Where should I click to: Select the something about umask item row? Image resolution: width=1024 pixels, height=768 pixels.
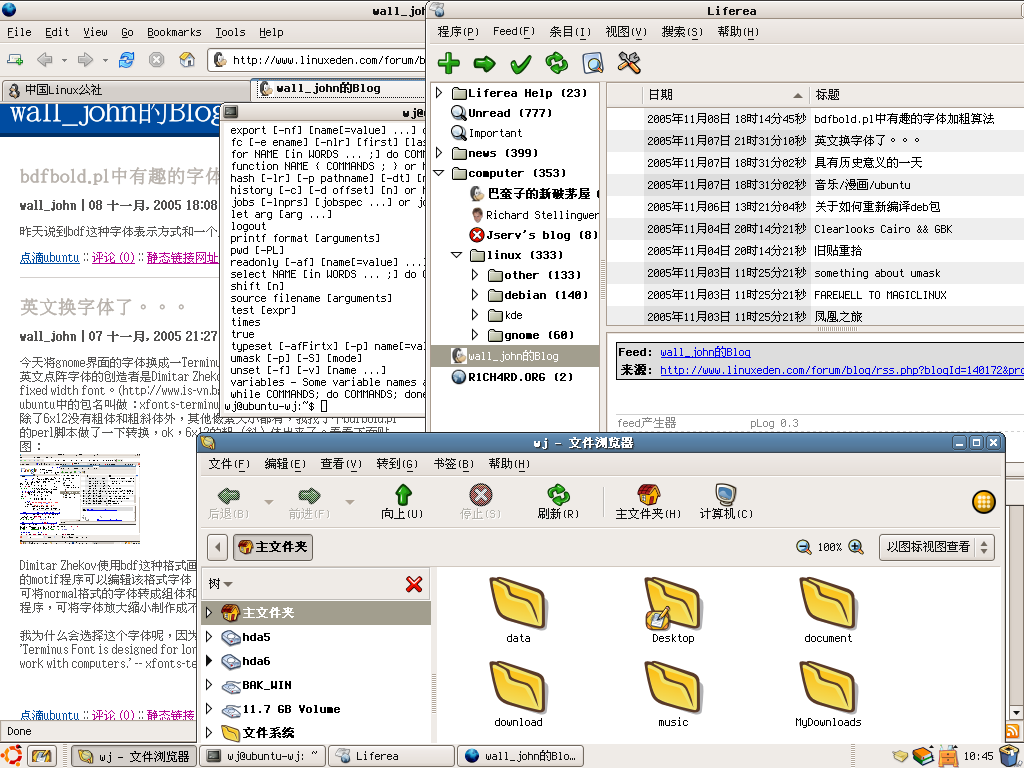(x=815, y=273)
